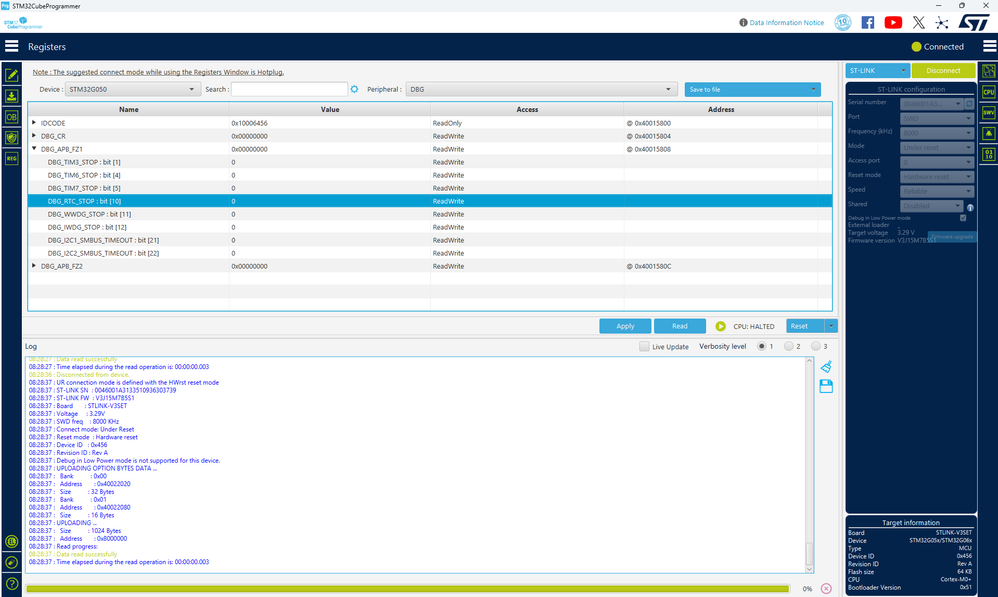Open the Option Bytes OB sidebar icon
Viewport: 998px width, 597px height.
[x=11, y=117]
